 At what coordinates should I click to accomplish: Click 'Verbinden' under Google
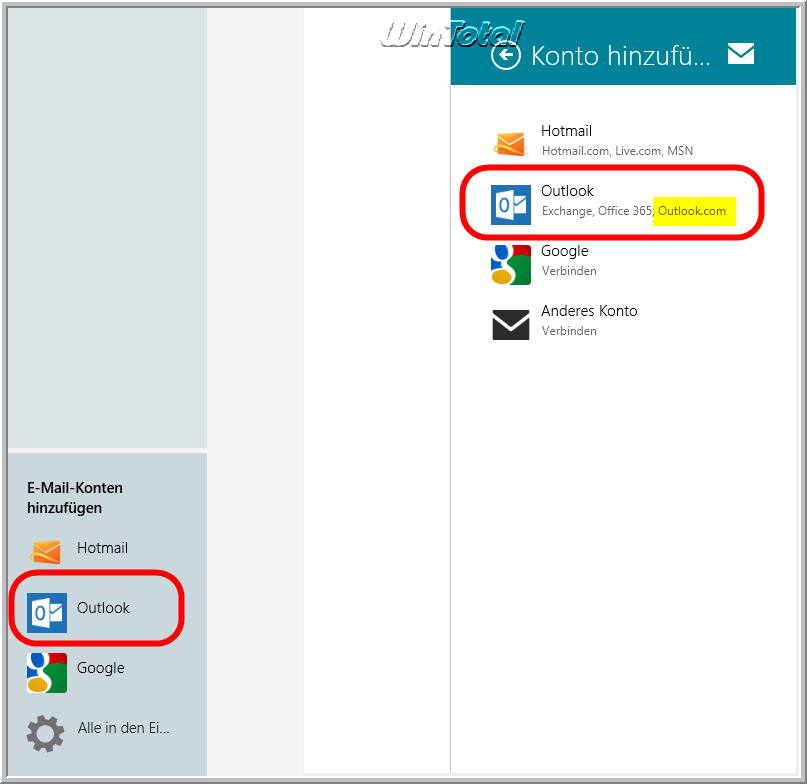tap(569, 271)
